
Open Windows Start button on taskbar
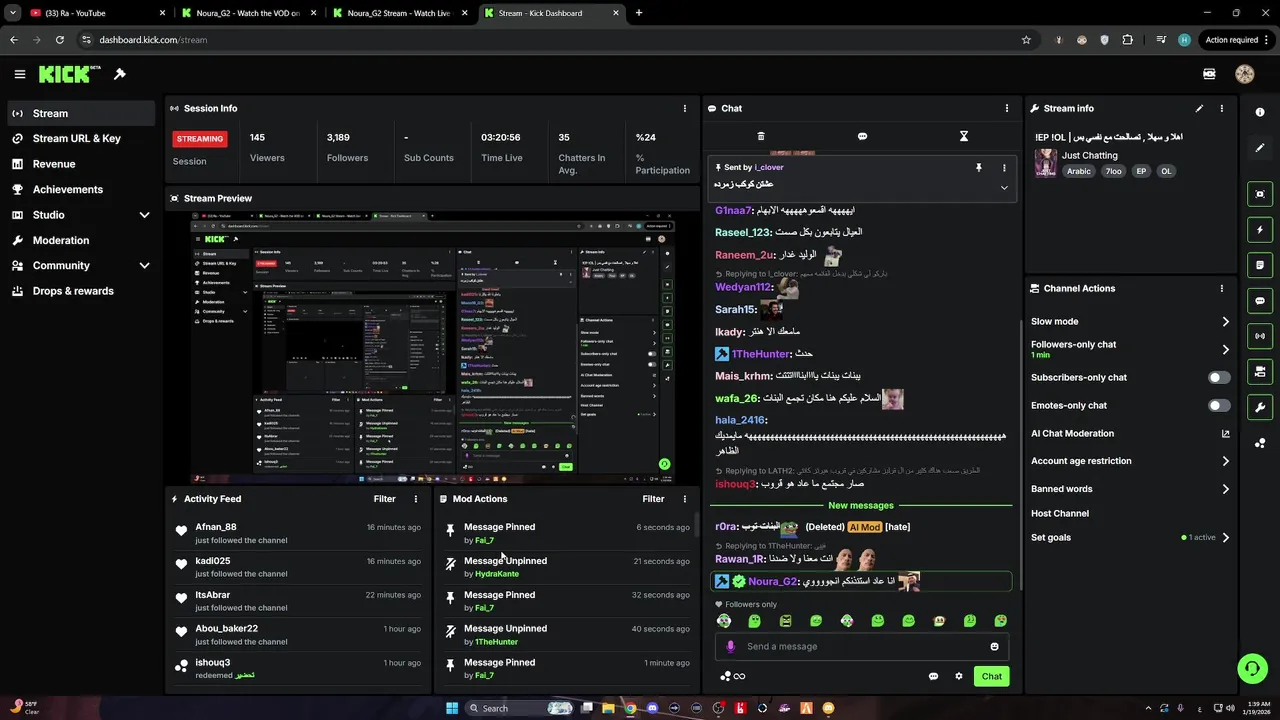[451, 708]
